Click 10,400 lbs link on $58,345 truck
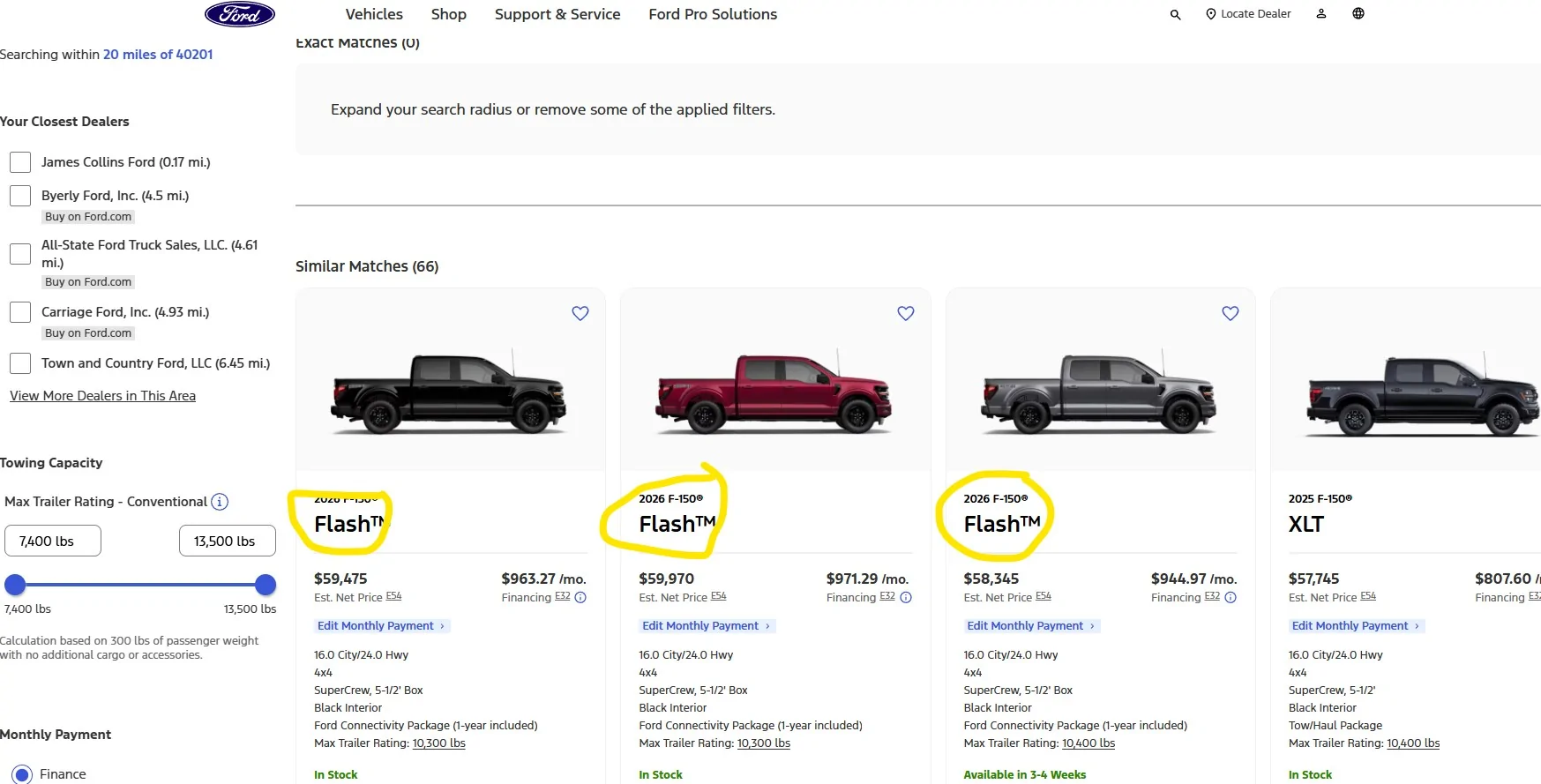1541x784 pixels. click(1088, 743)
